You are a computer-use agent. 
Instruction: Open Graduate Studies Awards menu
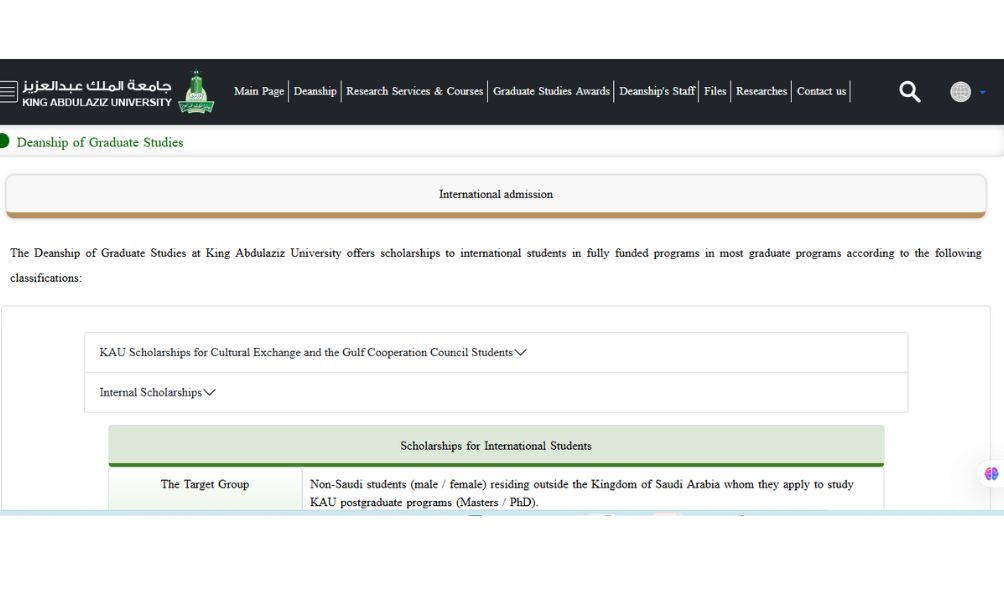551,91
